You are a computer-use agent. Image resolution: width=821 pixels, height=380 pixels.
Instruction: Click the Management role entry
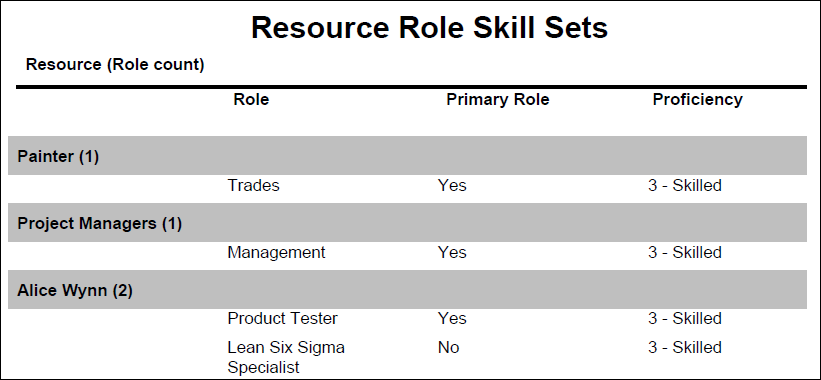(x=276, y=252)
